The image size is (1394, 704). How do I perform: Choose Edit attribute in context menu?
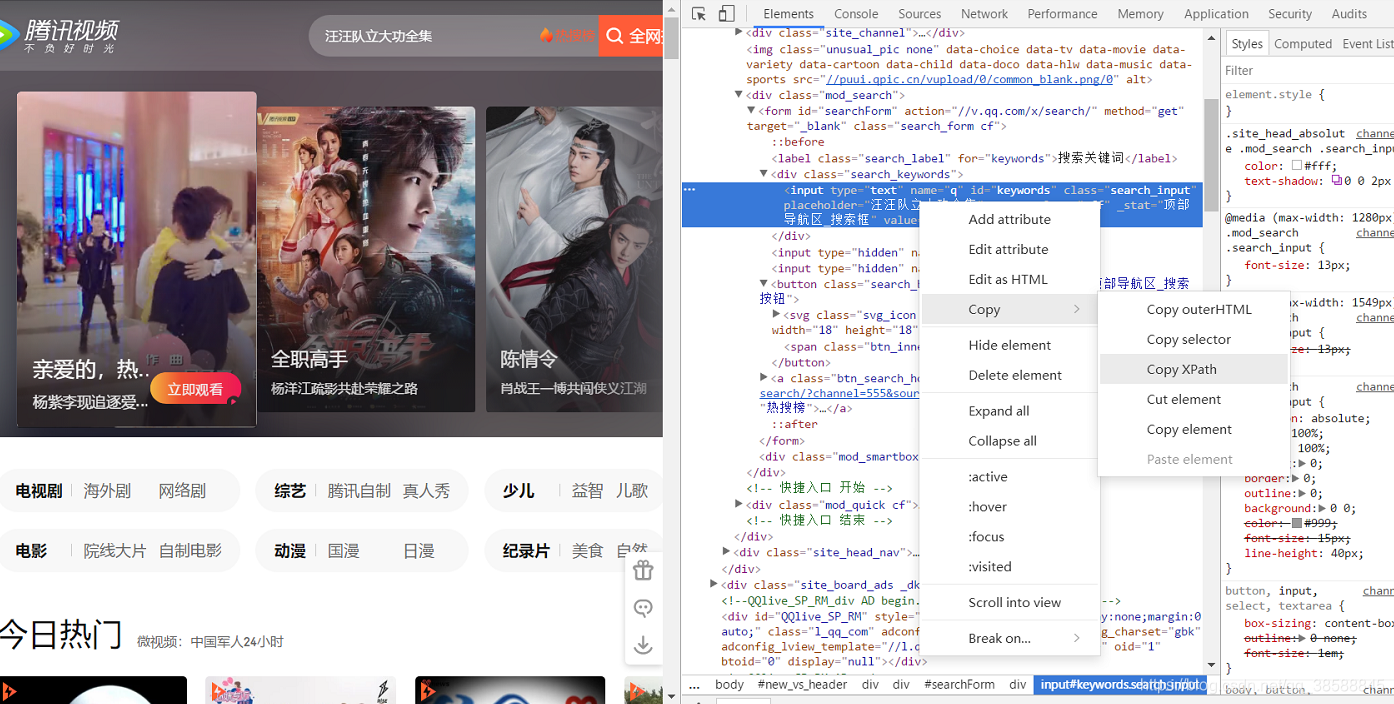(x=1009, y=249)
